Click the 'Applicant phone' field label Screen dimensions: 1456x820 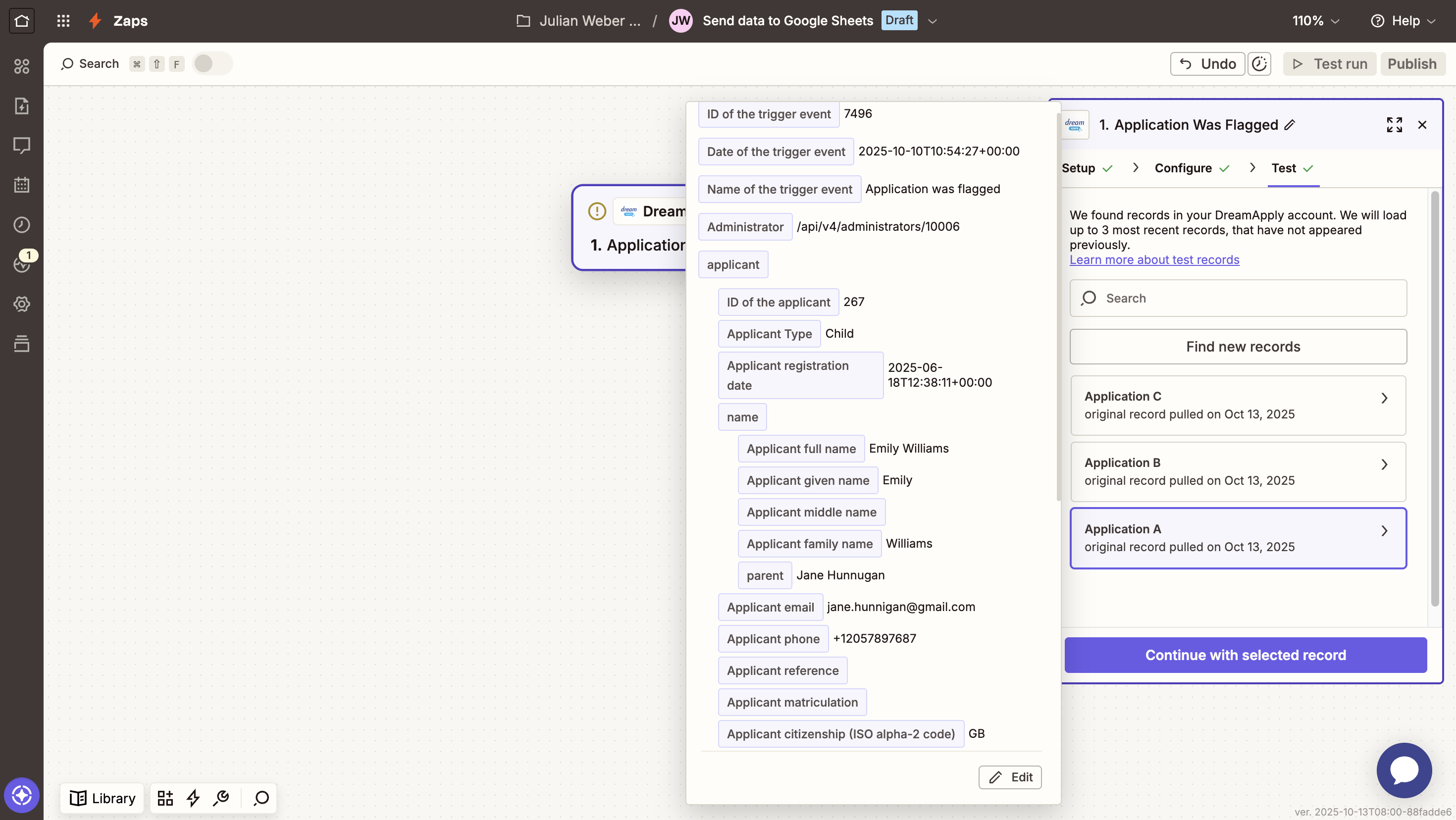coord(773,639)
